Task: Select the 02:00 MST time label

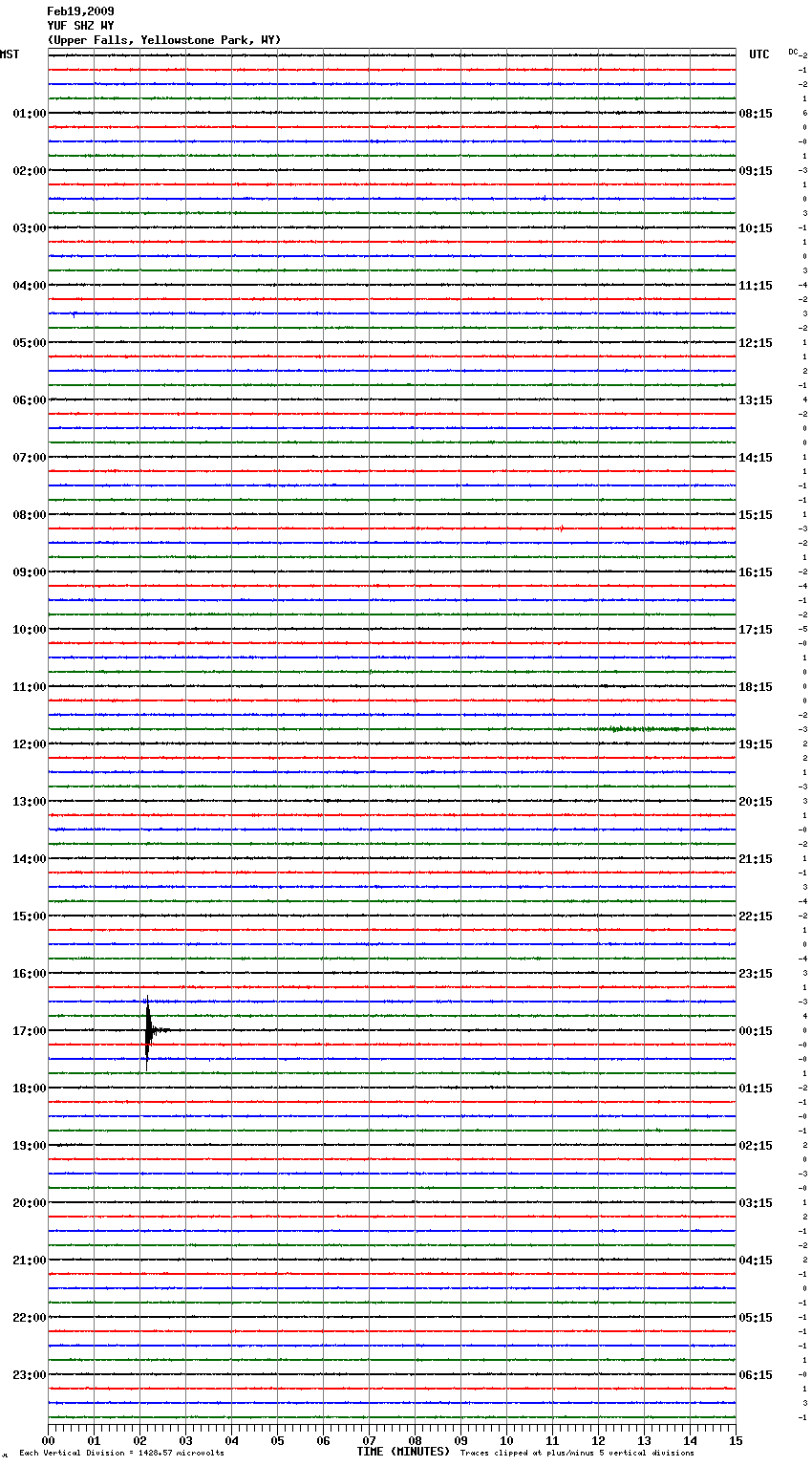Action: 29,171
